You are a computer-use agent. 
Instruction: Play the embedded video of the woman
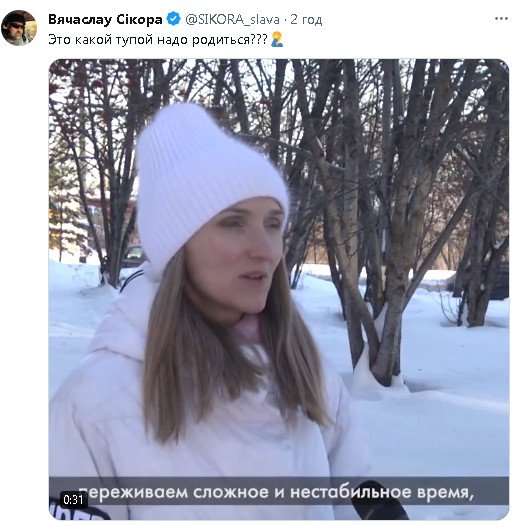[279, 289]
